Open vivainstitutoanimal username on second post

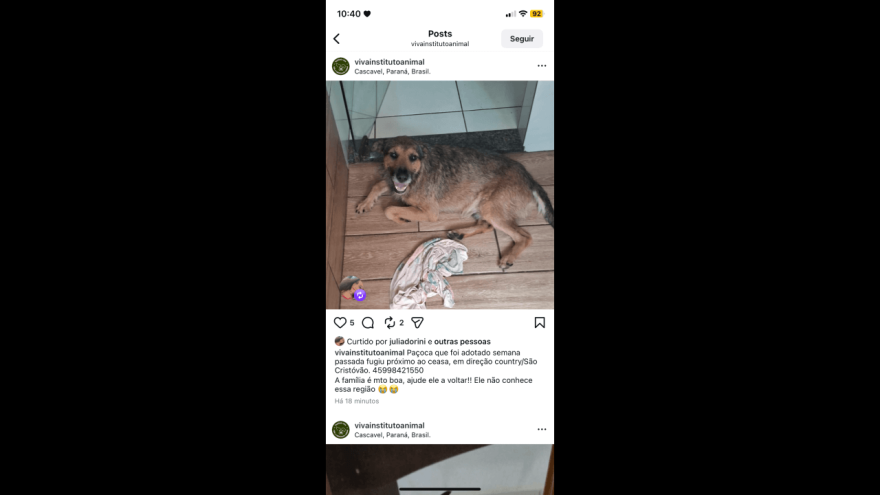pos(389,425)
